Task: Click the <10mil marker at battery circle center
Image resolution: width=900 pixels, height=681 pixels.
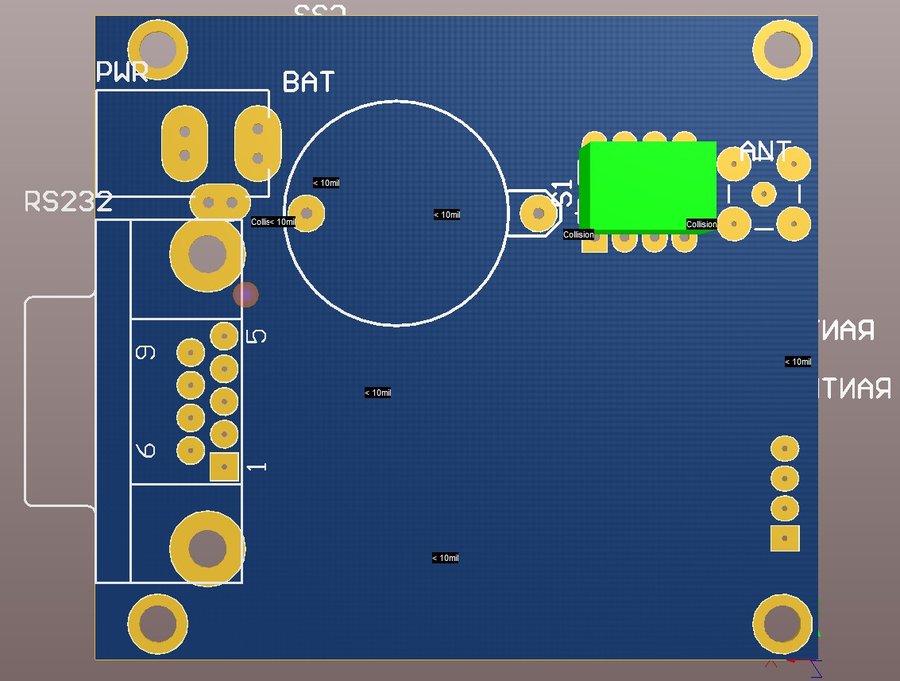Action: click(x=447, y=215)
